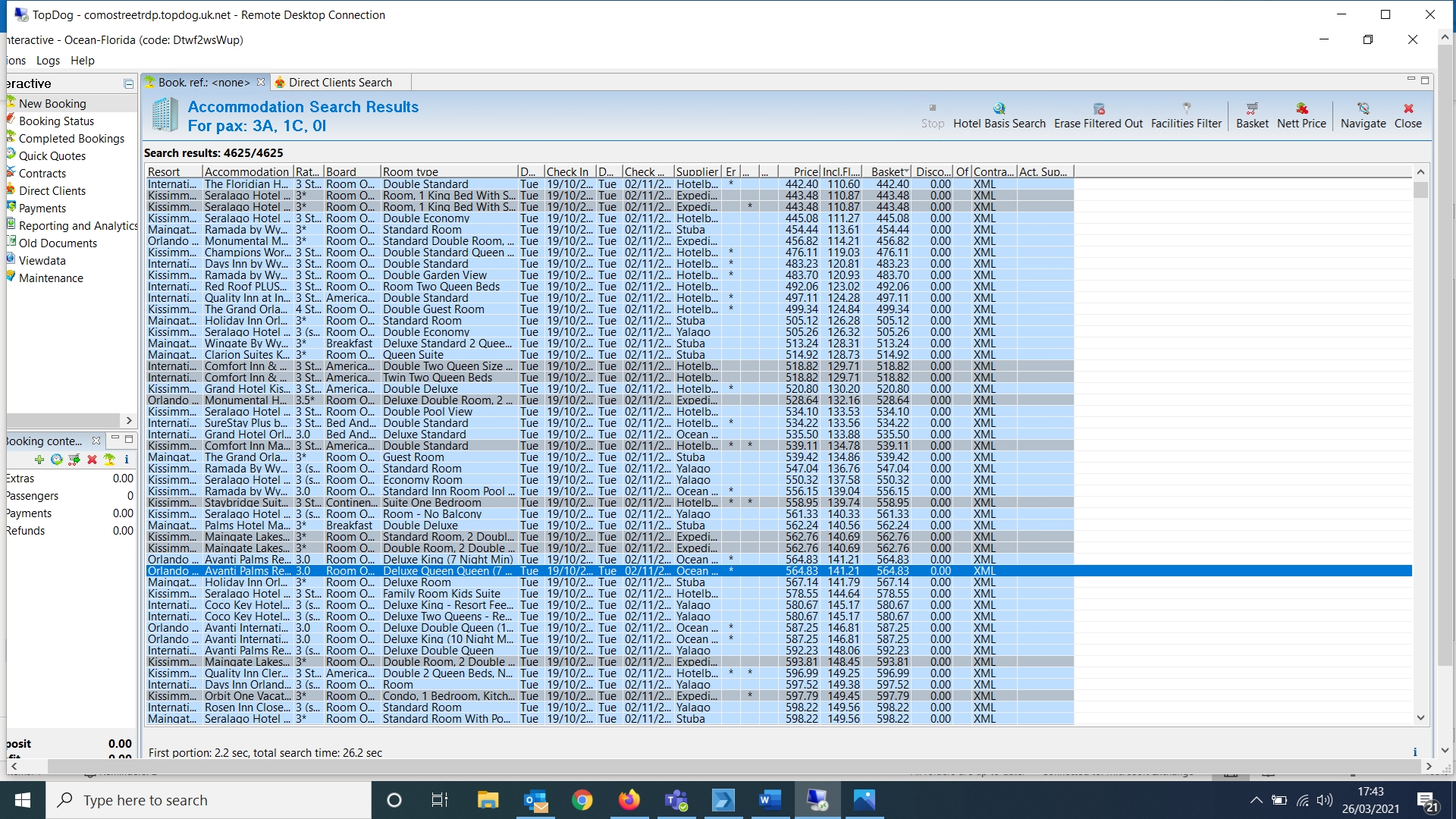Click palm tree icon in booking context

coord(109,460)
